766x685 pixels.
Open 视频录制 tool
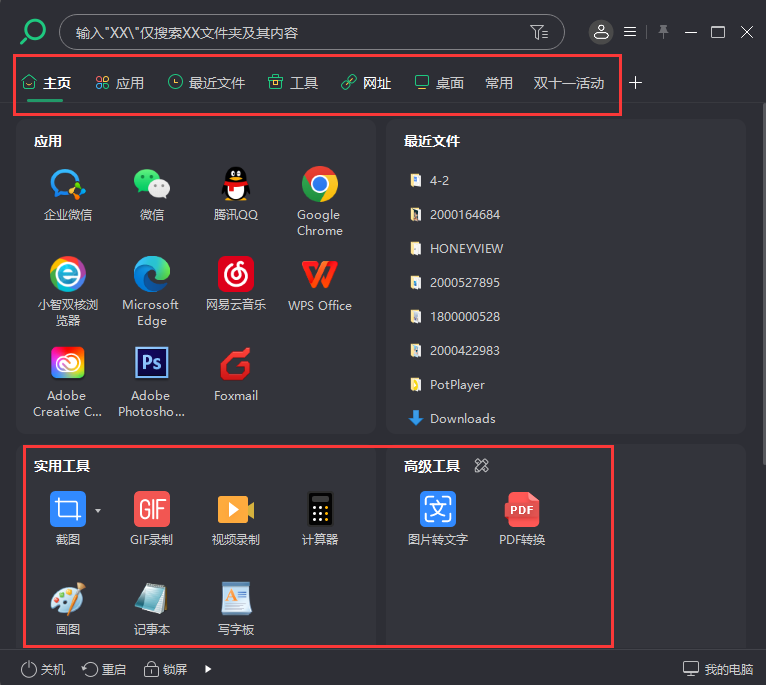(236, 518)
